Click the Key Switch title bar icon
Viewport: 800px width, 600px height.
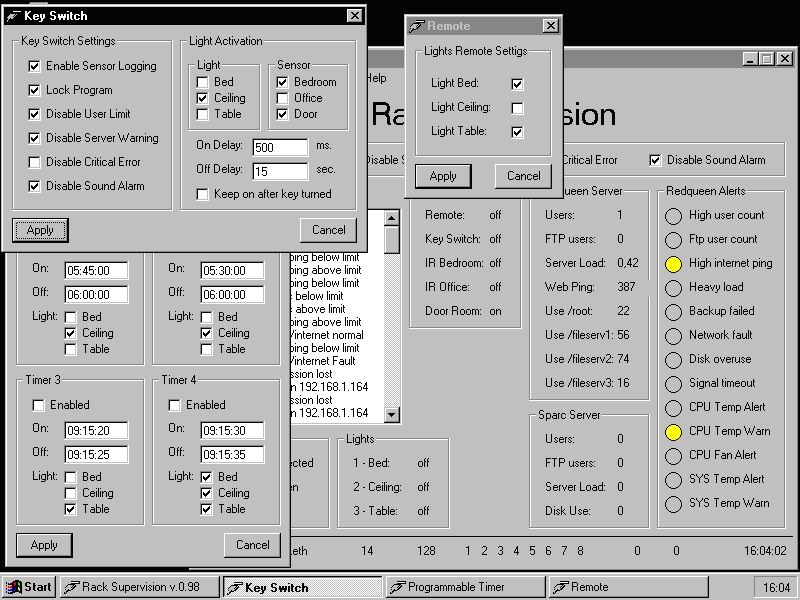[12, 16]
